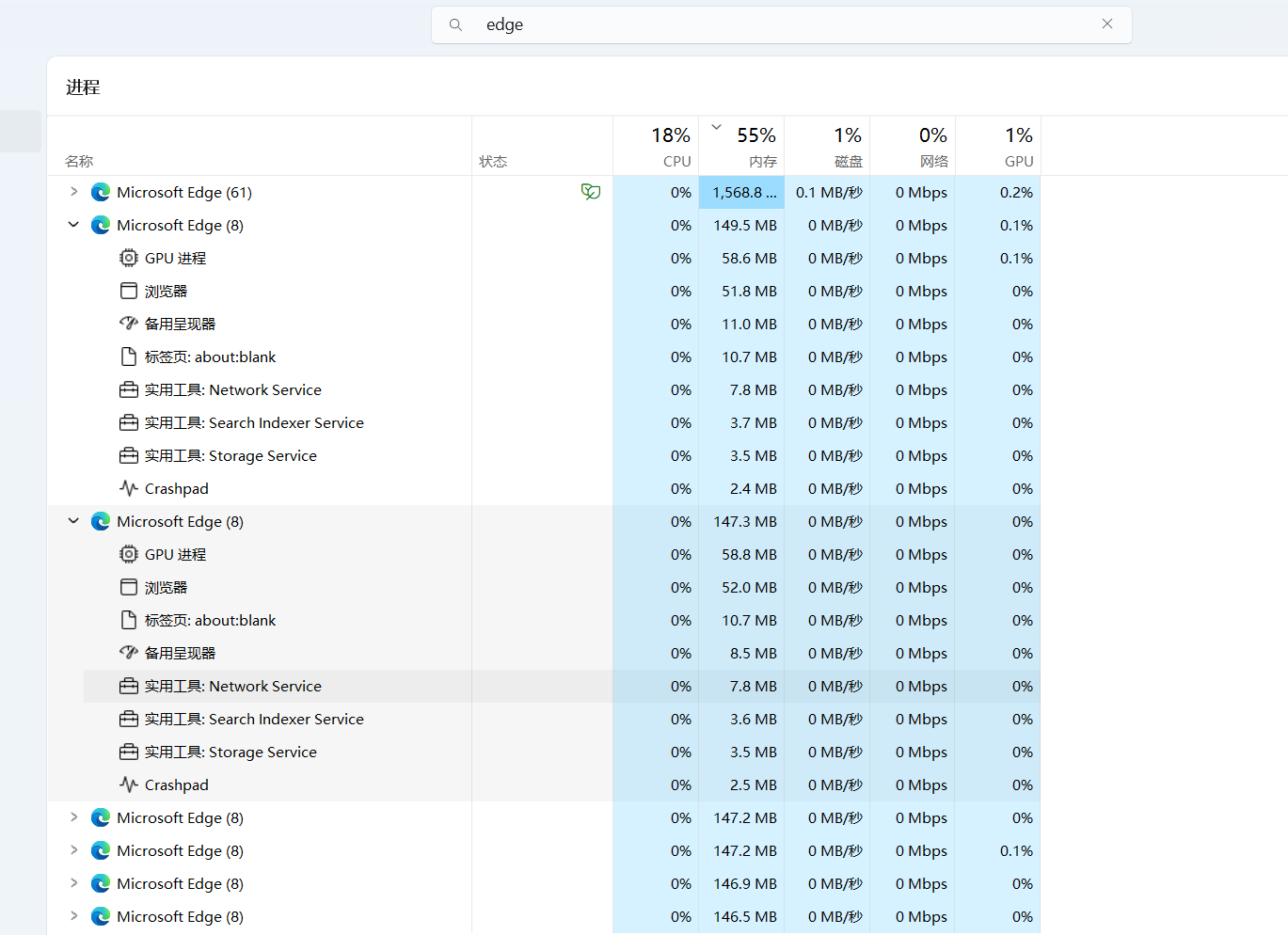Select the 浏览器 row at 51.8 MB
This screenshot has width=1288, height=935.
click(x=544, y=291)
